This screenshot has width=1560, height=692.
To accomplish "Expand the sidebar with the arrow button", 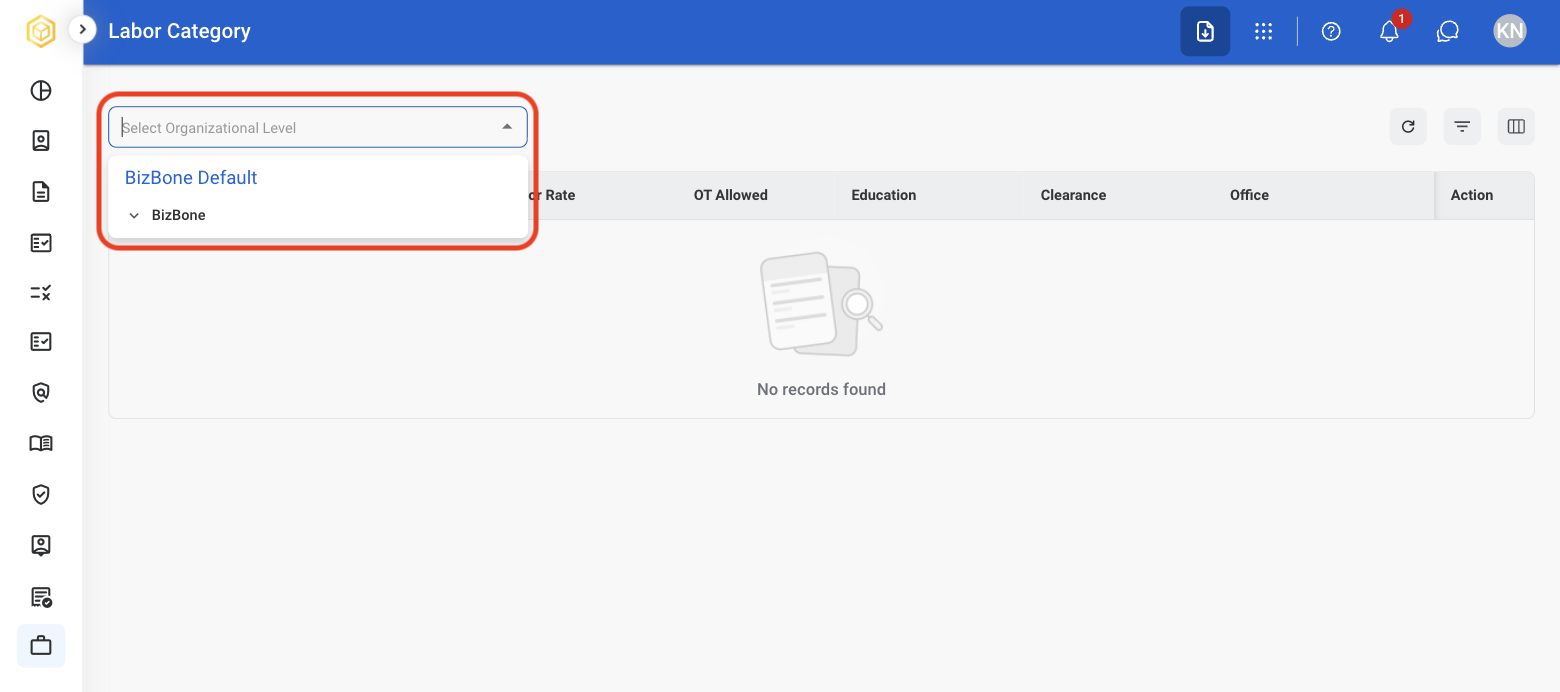I will (x=82, y=30).
